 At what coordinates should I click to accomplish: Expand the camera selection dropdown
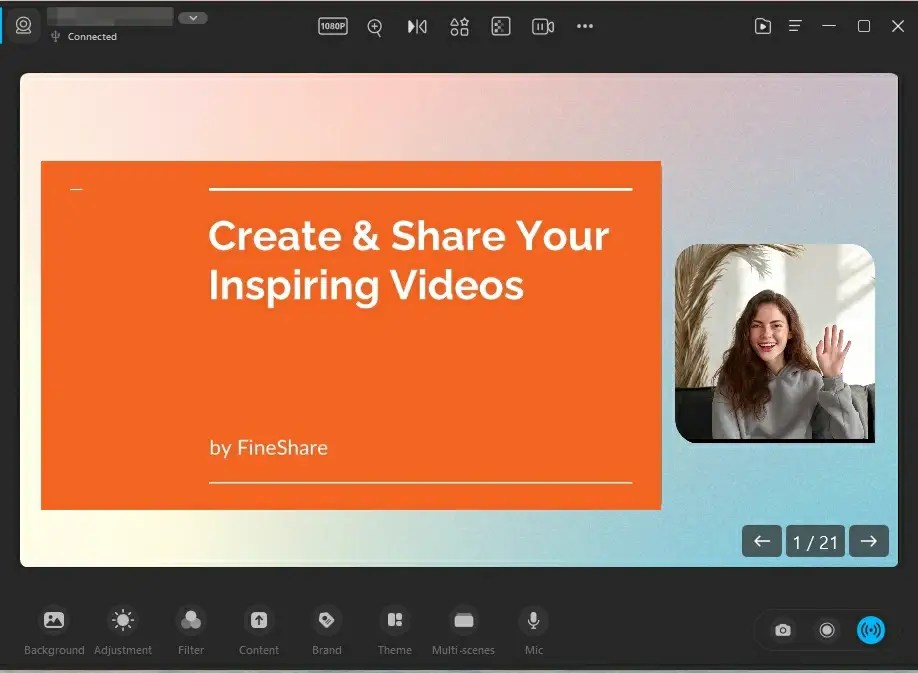pos(193,17)
